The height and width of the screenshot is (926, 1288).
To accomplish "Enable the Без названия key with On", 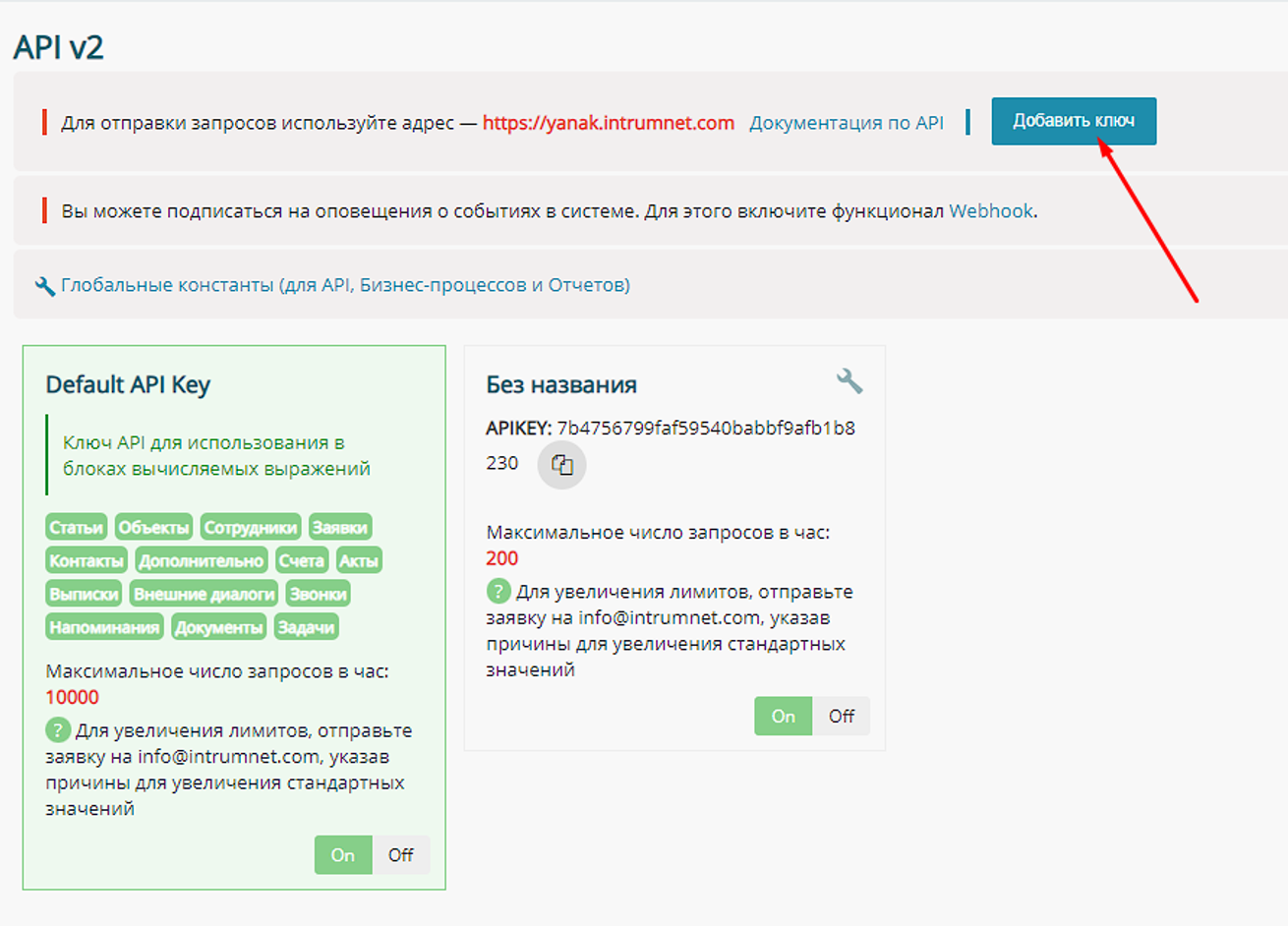I will point(783,717).
